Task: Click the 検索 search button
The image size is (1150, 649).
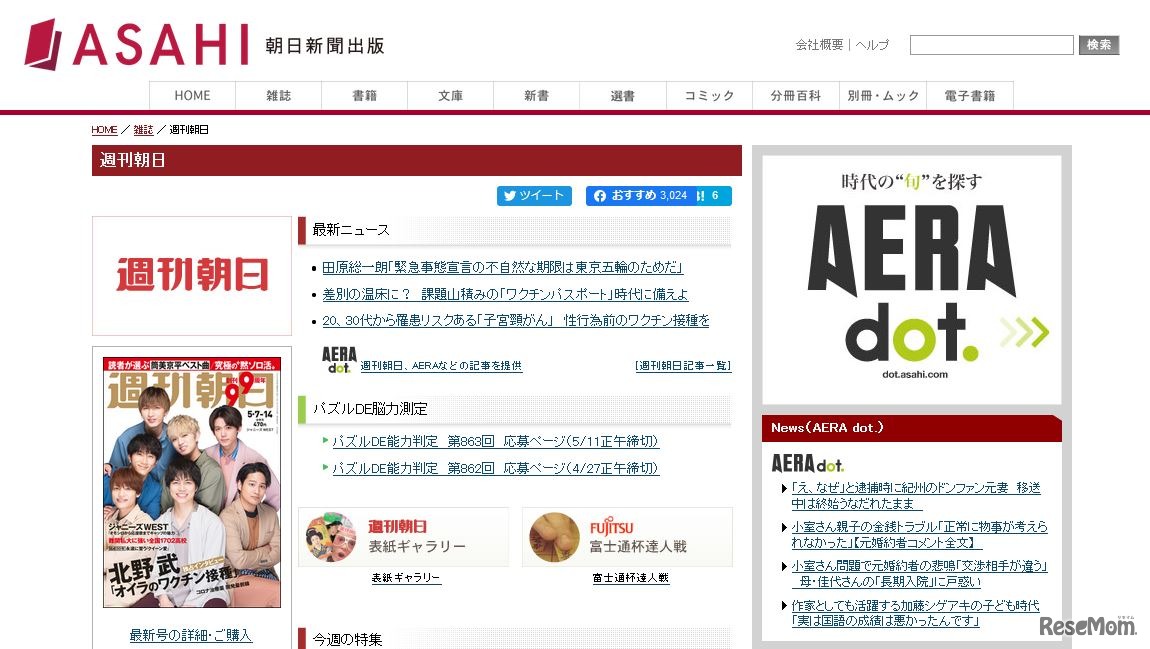Action: click(x=1099, y=45)
